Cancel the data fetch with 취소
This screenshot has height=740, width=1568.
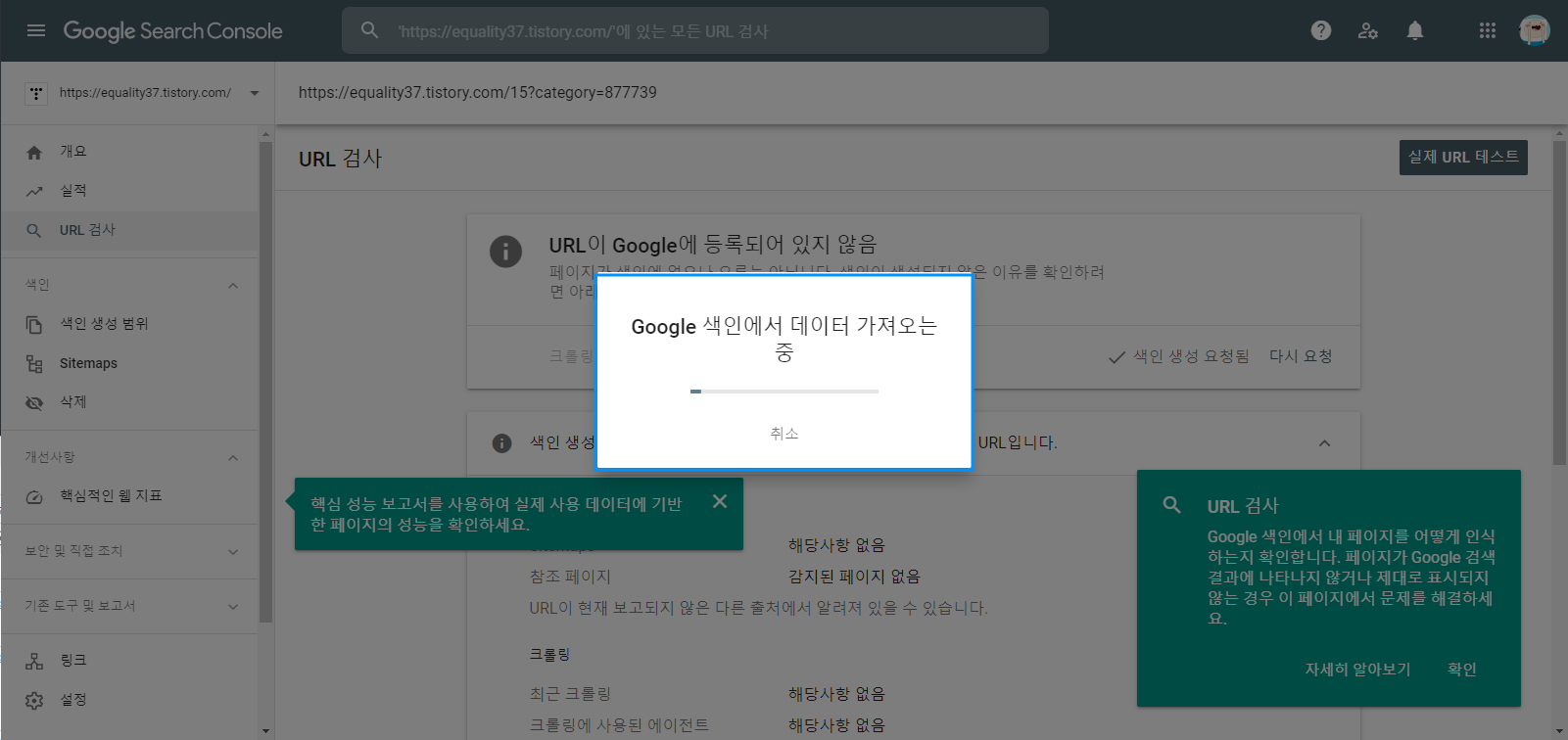784,434
